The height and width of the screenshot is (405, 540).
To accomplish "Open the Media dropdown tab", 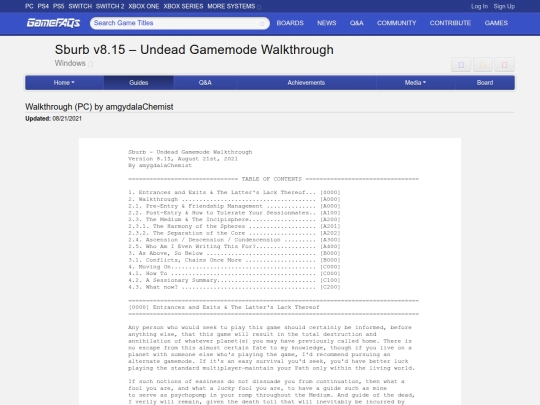I will tap(415, 83).
